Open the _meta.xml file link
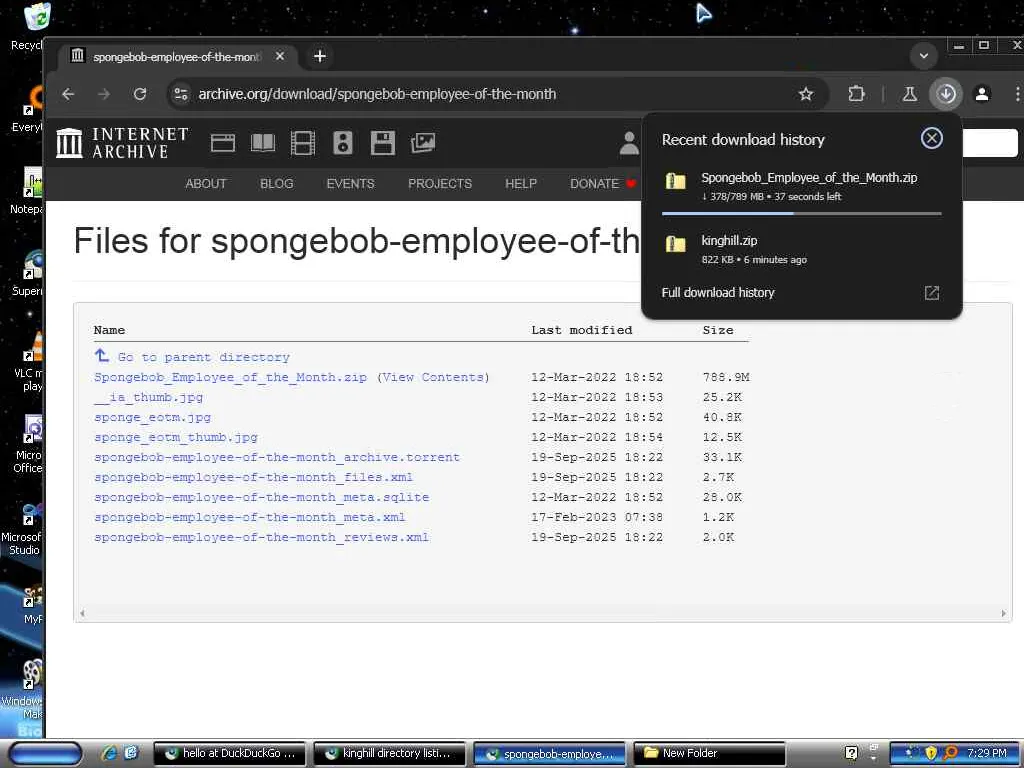Viewport: 1024px width, 768px height. click(249, 517)
